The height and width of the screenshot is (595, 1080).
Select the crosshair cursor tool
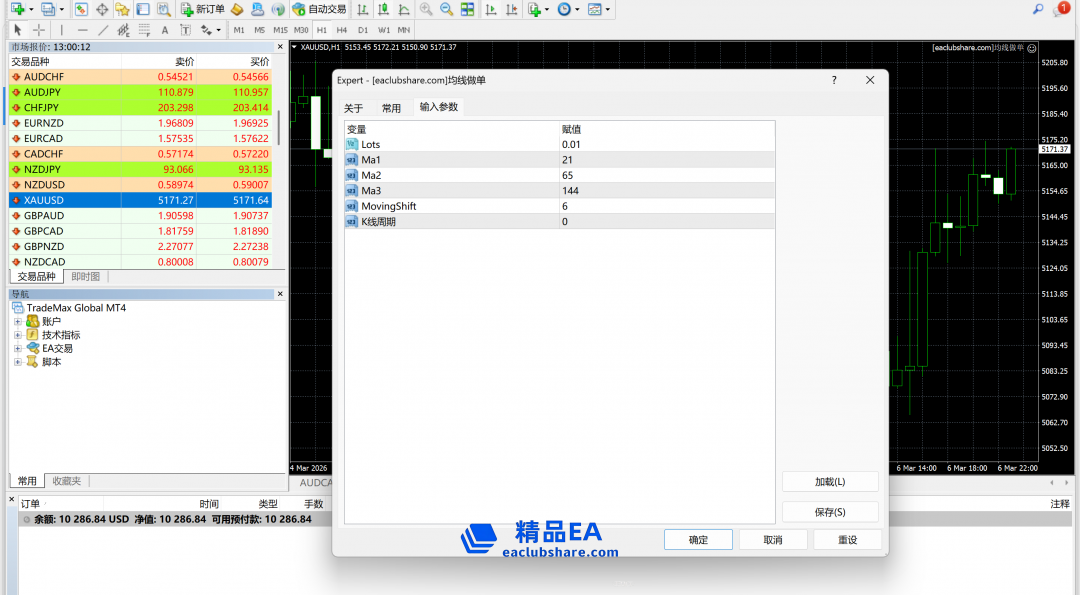(38, 30)
